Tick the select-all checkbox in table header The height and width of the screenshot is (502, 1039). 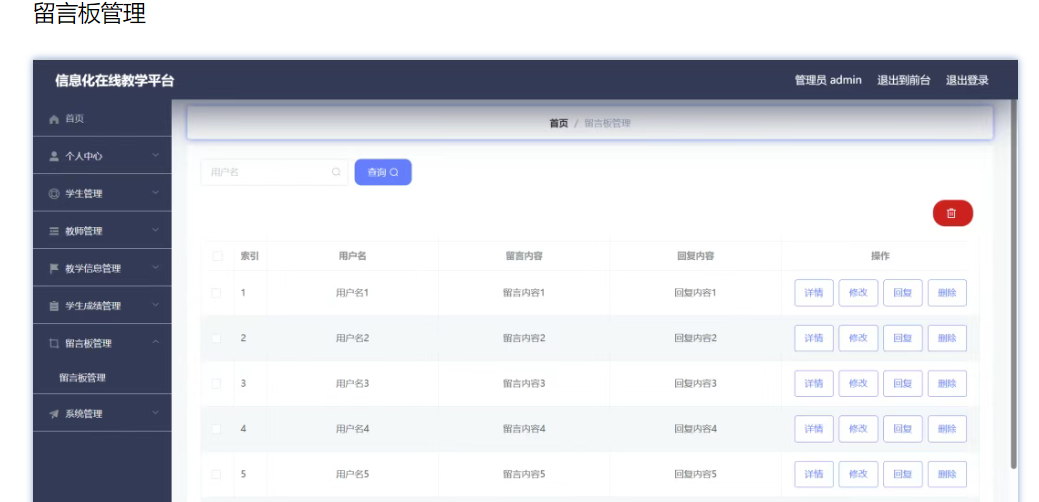pos(217,256)
